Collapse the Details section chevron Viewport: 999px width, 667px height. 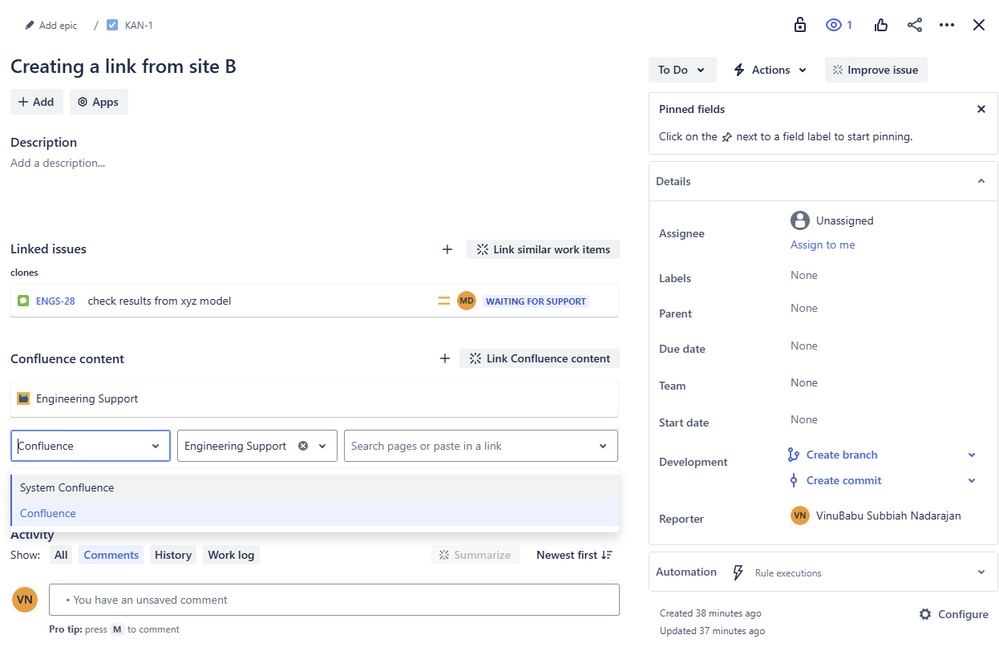point(981,182)
